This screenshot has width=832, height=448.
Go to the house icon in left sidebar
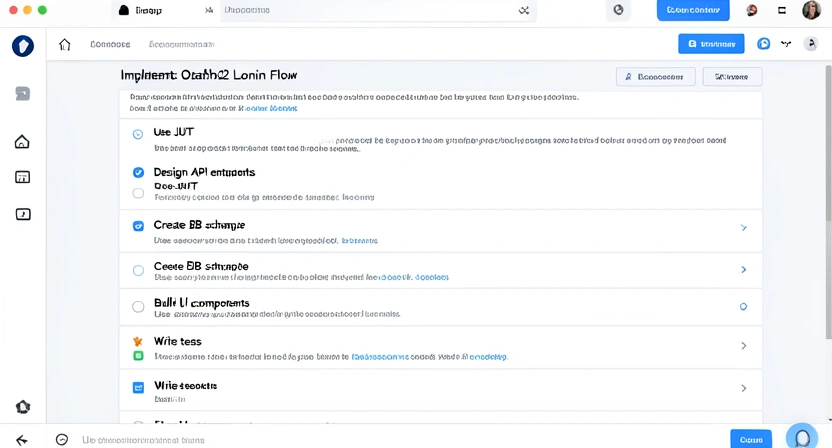[x=22, y=142]
